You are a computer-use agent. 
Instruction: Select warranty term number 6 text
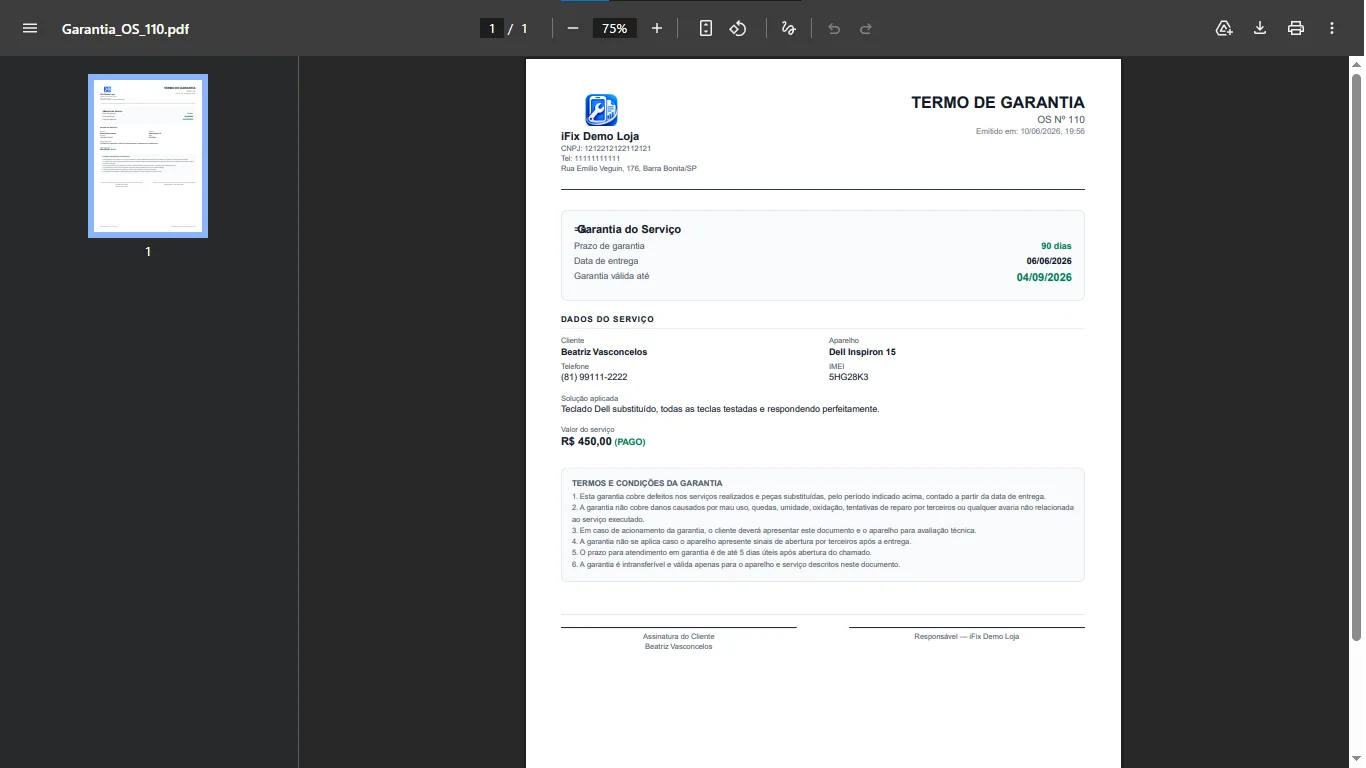click(736, 564)
